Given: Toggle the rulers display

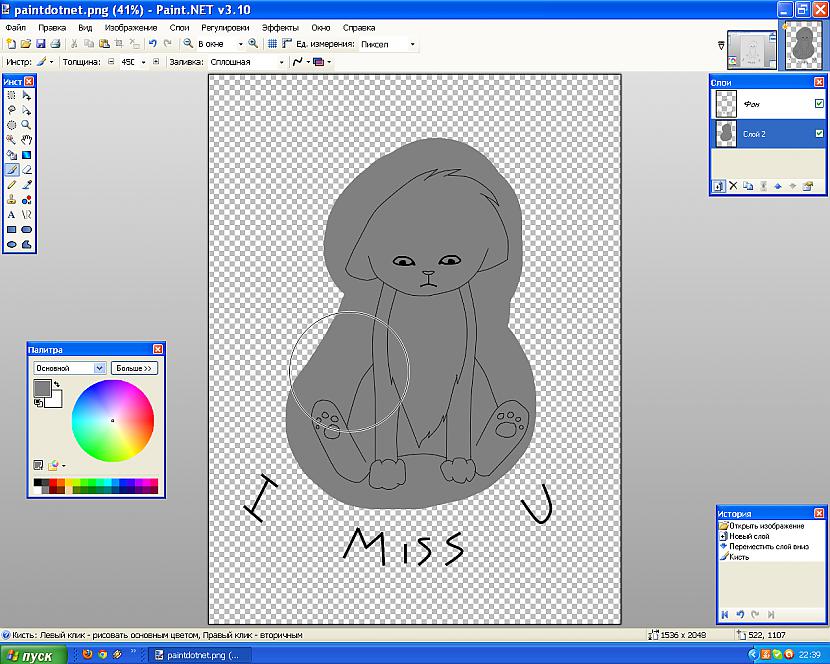Looking at the screenshot, I should (287, 44).
